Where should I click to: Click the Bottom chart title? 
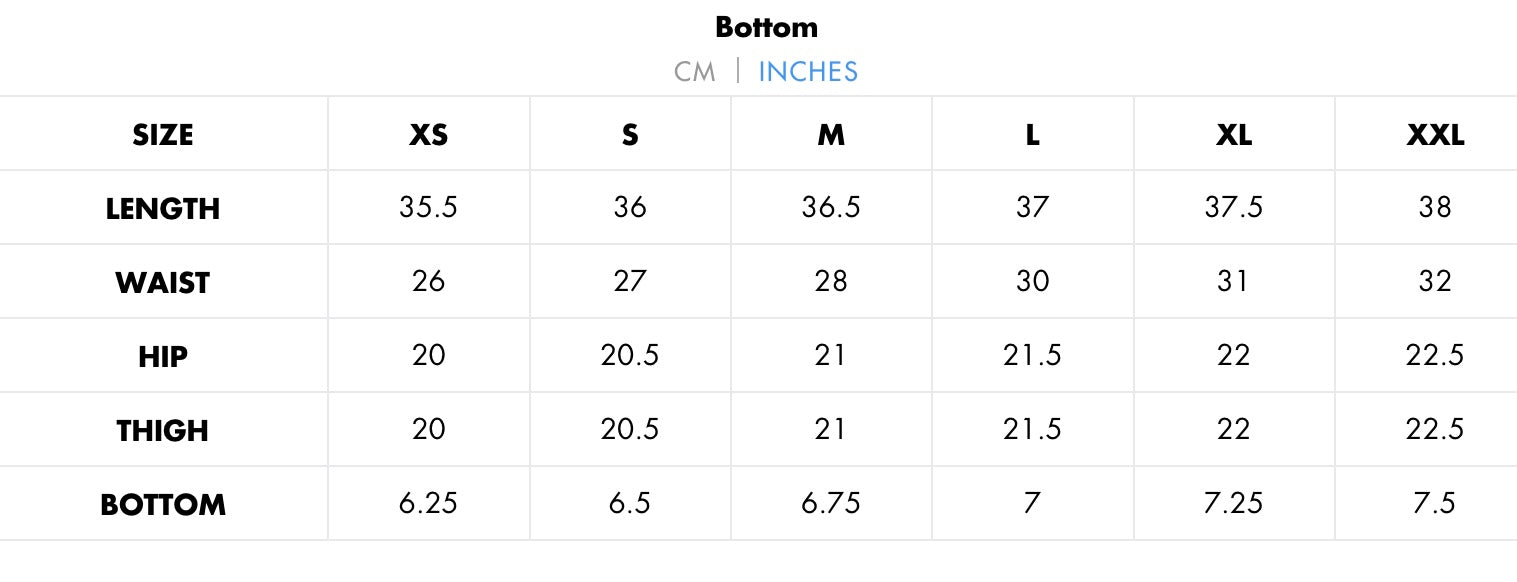[x=766, y=27]
